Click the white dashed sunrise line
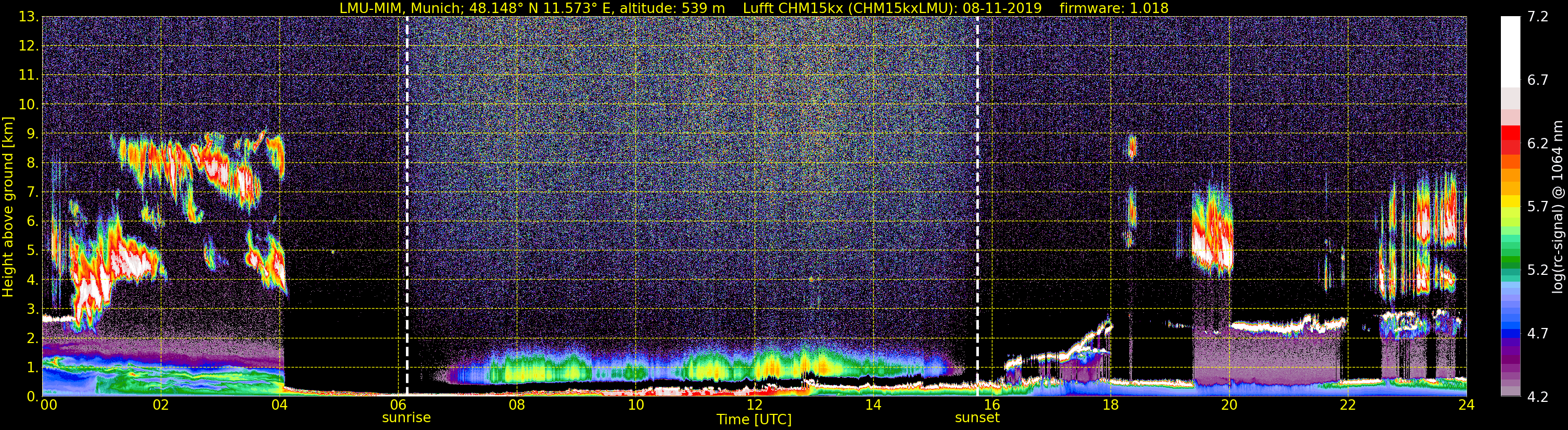1568x430 pixels. tap(406, 206)
